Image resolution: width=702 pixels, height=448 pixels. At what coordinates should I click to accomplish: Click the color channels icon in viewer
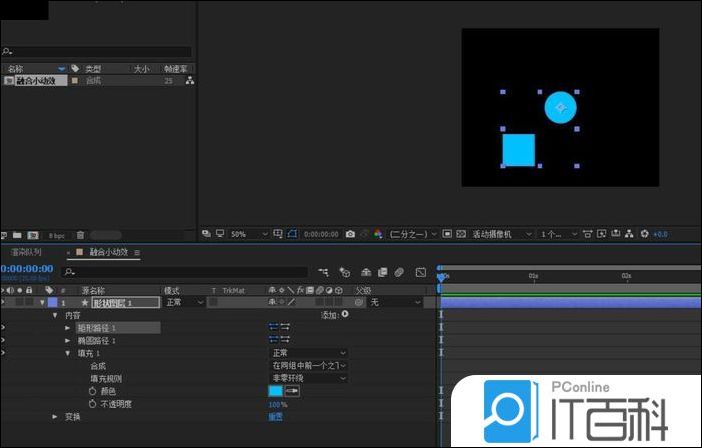378,234
